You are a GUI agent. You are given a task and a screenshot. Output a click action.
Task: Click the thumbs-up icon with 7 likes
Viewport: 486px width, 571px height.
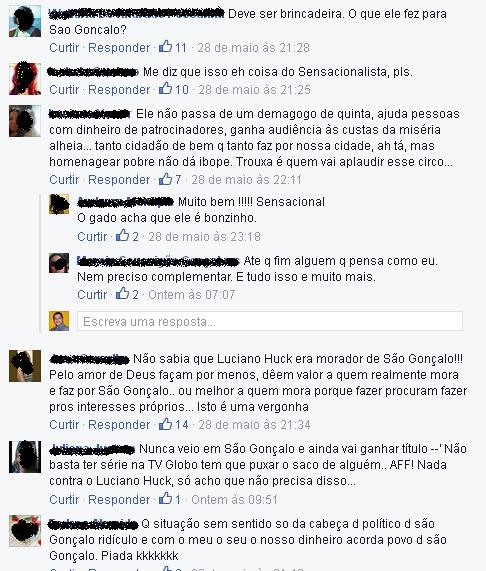pyautogui.click(x=166, y=178)
